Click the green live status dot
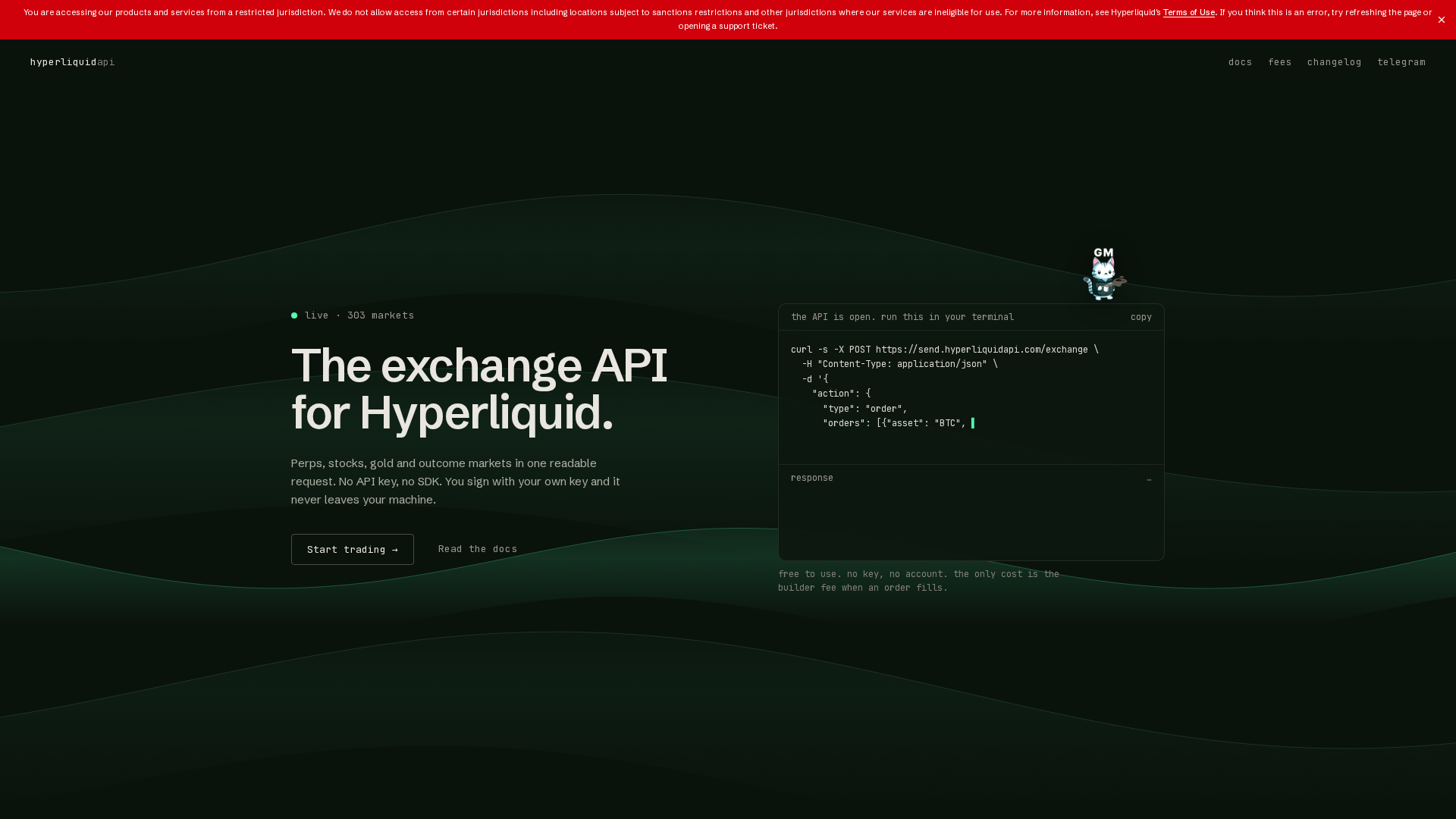This screenshot has width=1456, height=819. pyautogui.click(x=294, y=315)
